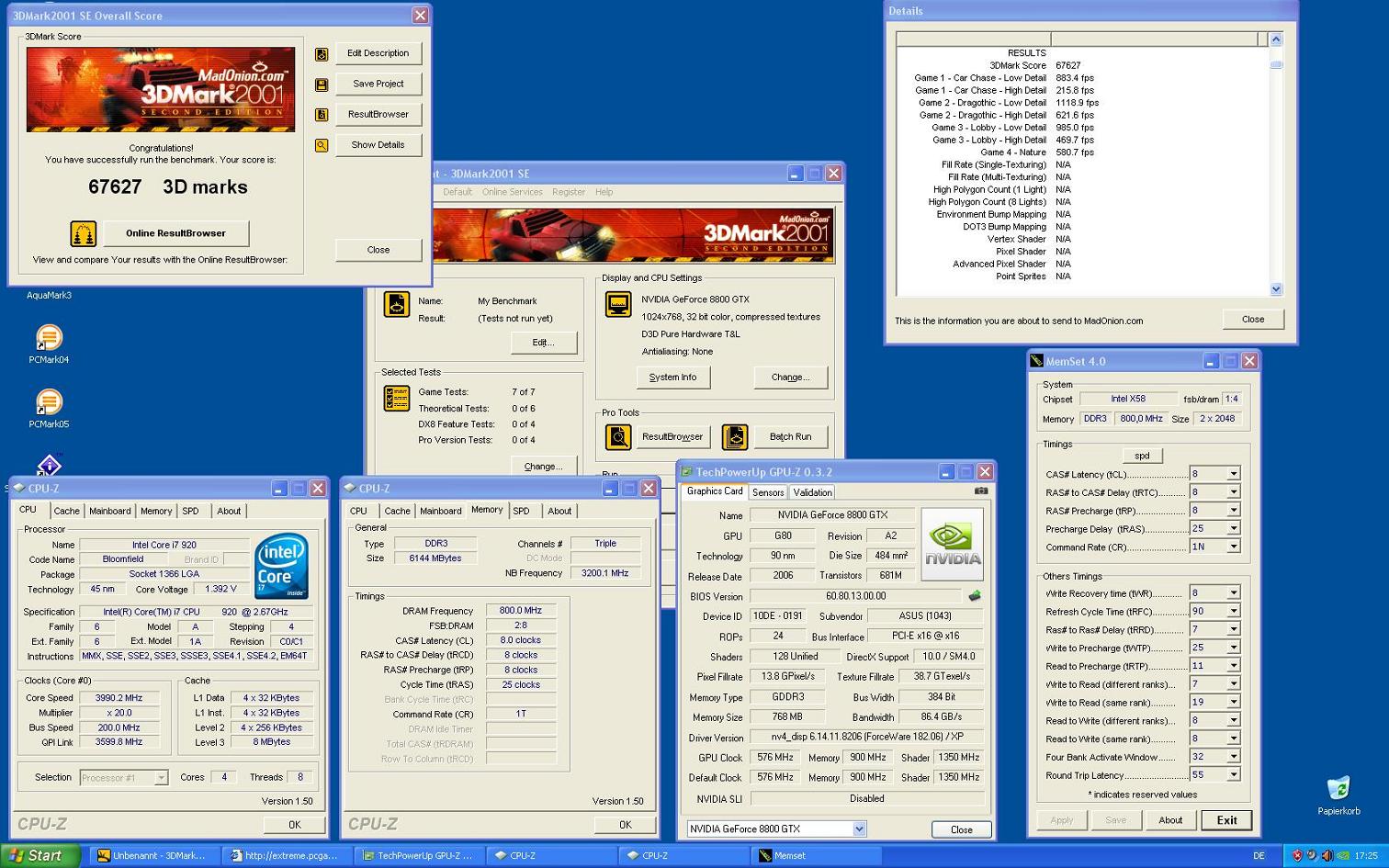
Task: Click the Exit button in MemSet
Action: (1226, 820)
